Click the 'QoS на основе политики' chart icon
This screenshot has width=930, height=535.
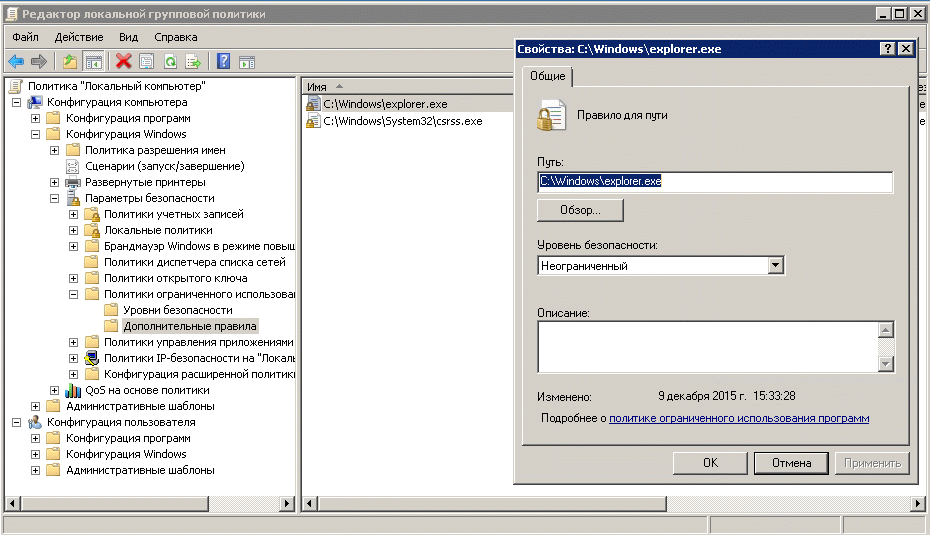[x=73, y=390]
